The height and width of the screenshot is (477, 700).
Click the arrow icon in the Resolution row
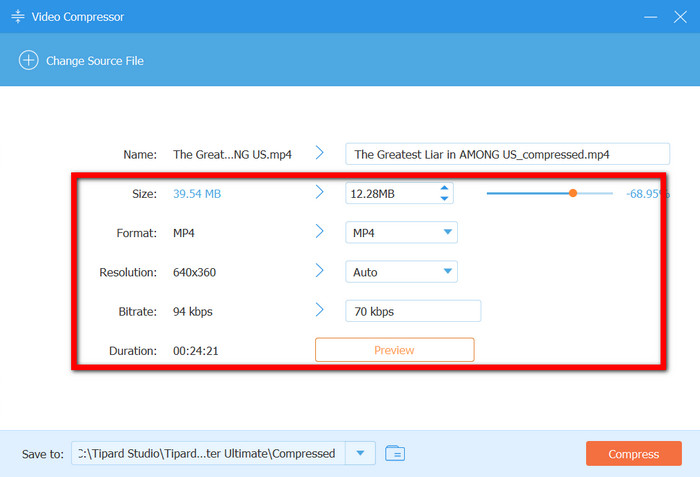[x=319, y=271]
